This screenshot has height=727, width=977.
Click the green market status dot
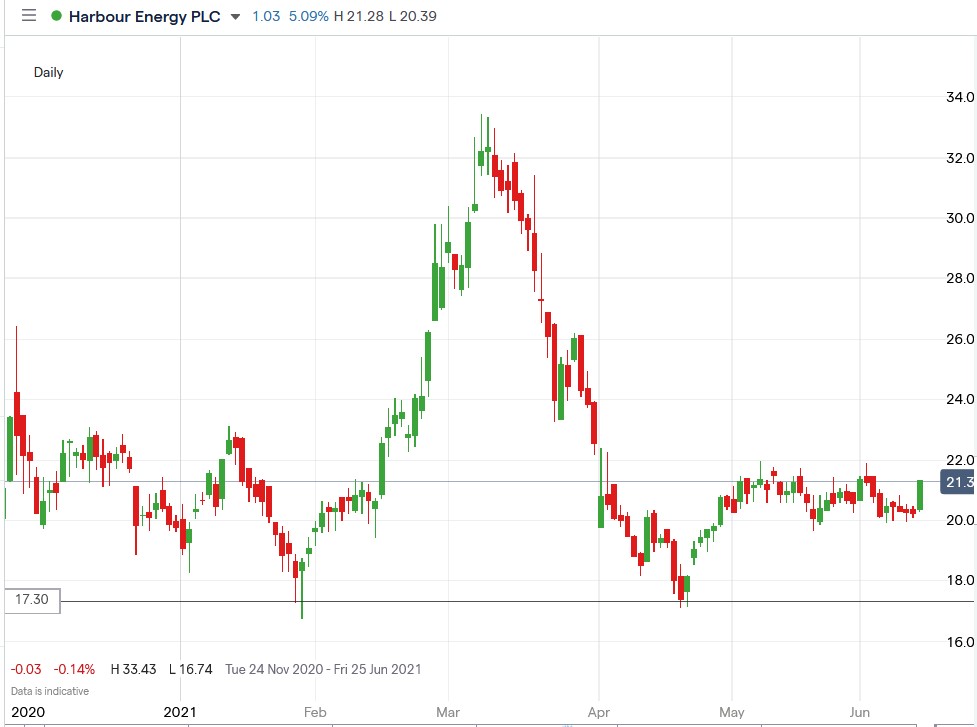pyautogui.click(x=58, y=15)
